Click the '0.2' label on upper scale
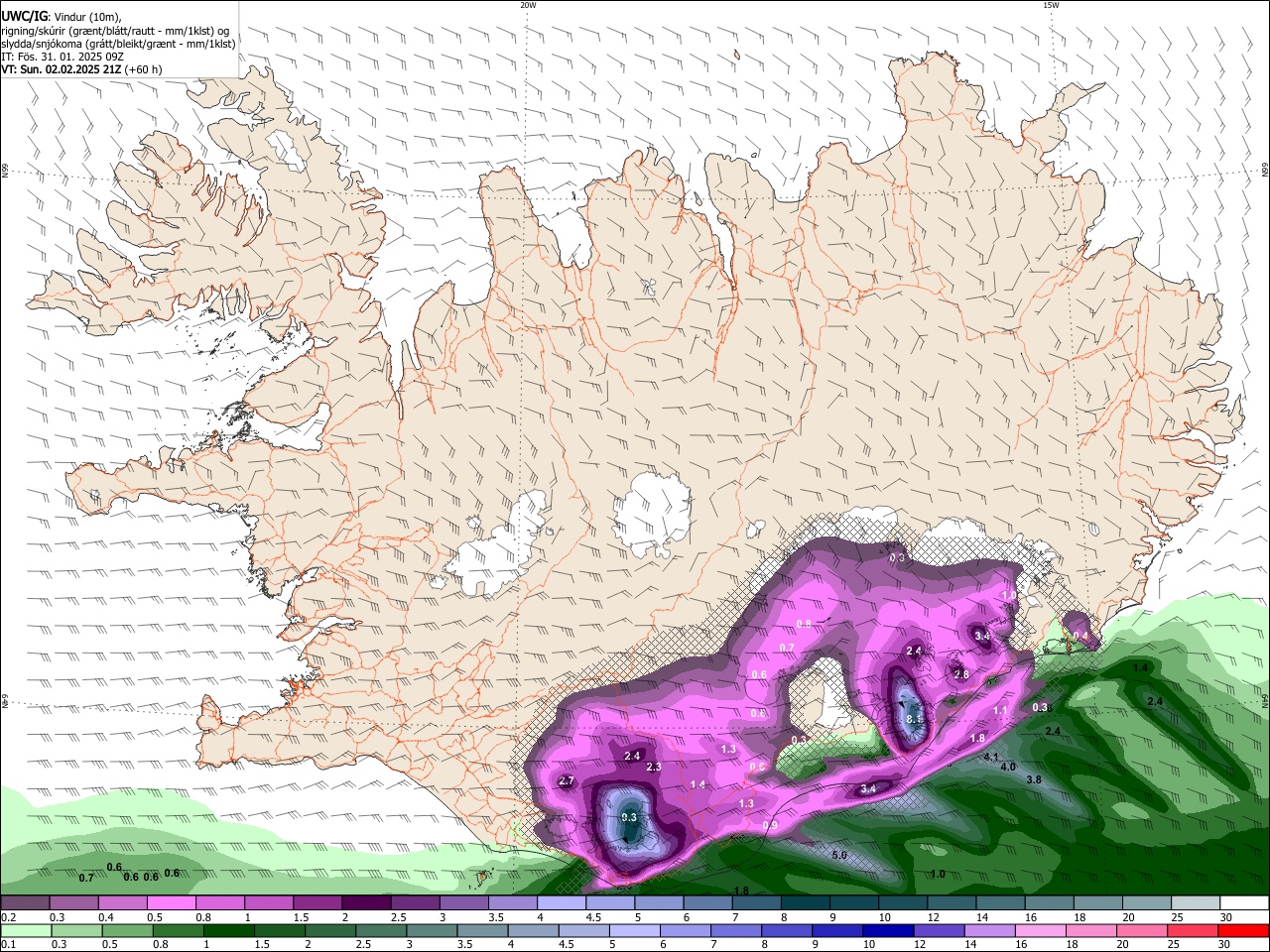1270x952 pixels. (x=8, y=917)
